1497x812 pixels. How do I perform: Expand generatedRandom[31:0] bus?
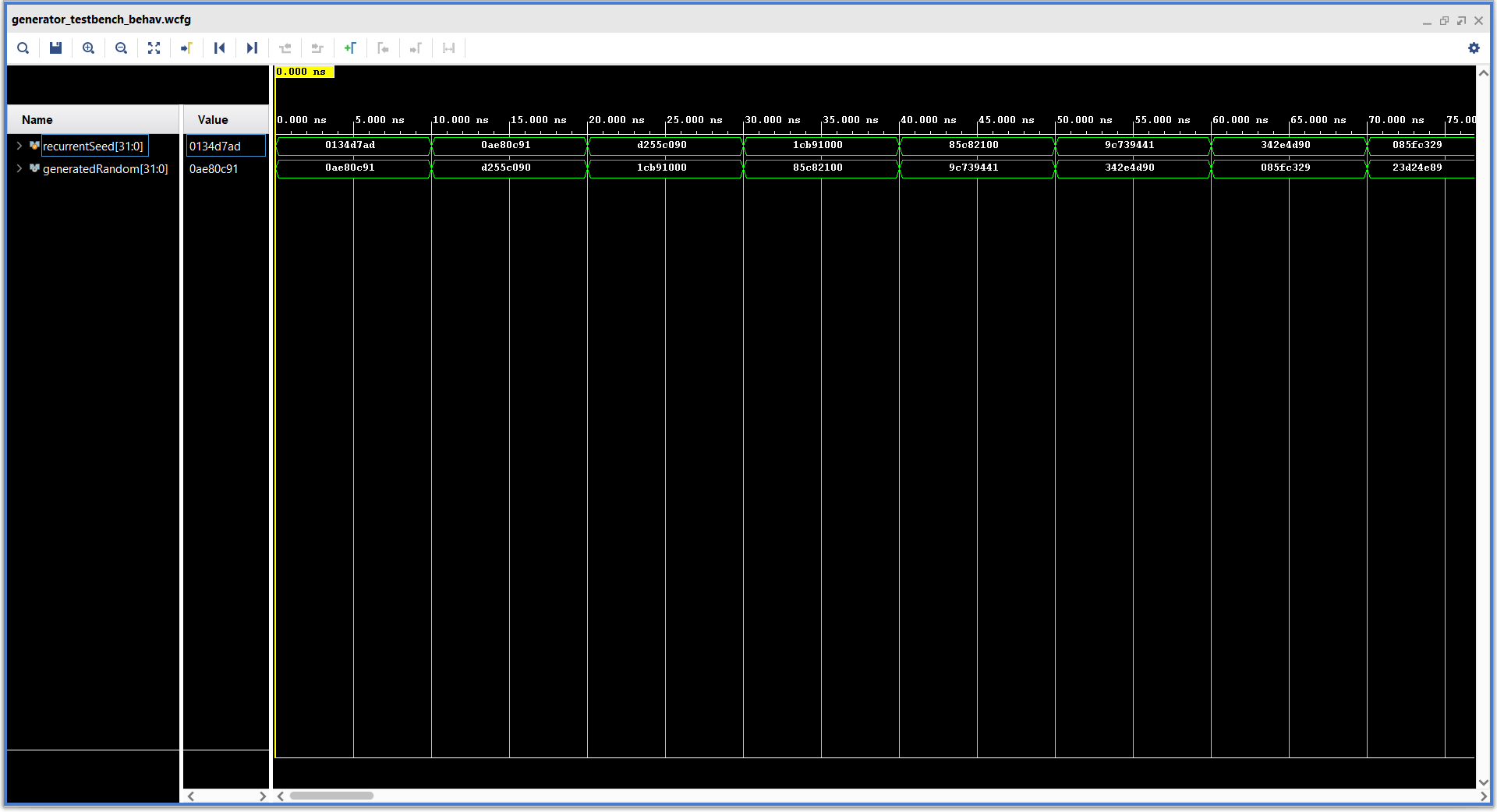[x=19, y=168]
